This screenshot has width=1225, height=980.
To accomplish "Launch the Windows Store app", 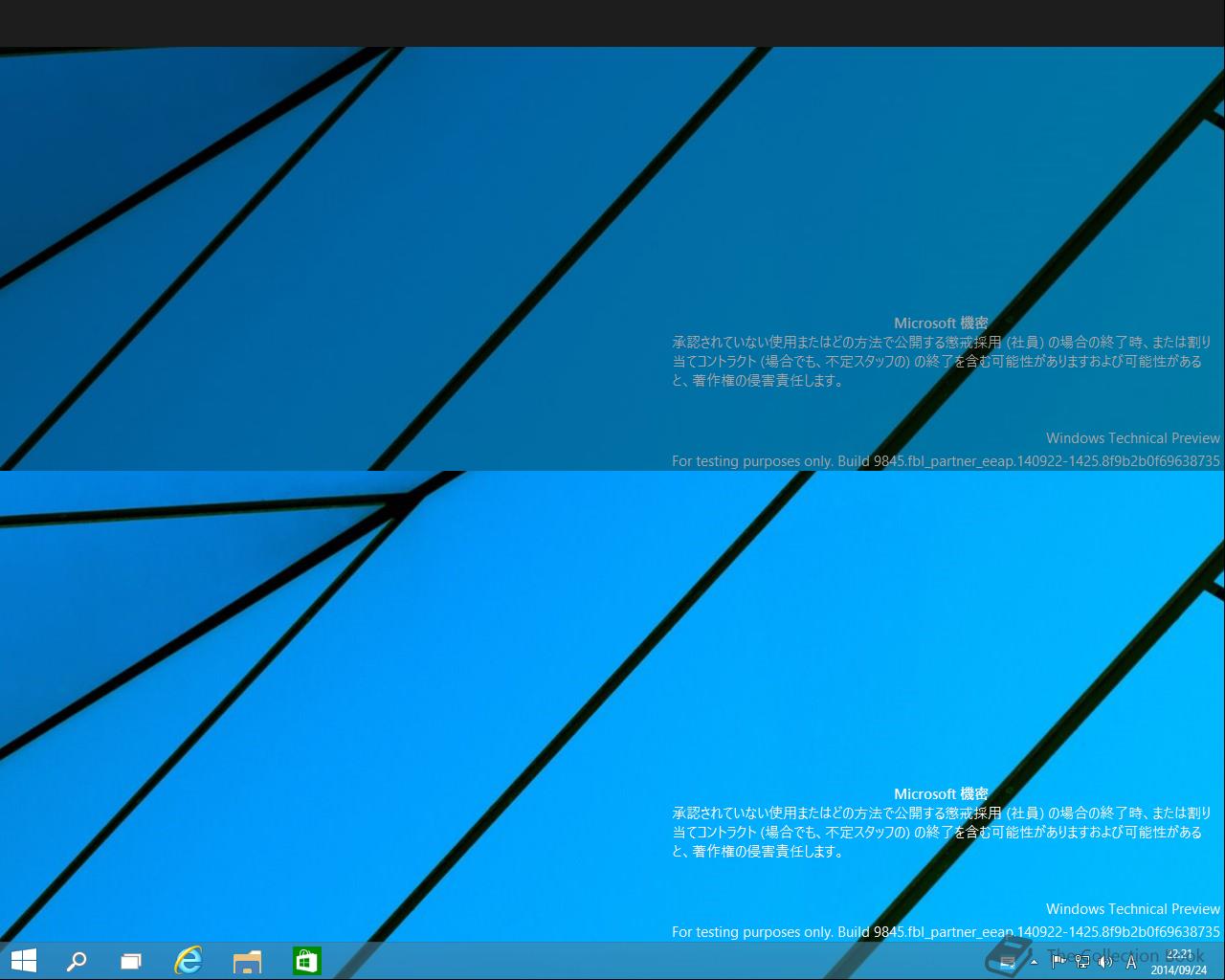I will pyautogui.click(x=306, y=961).
